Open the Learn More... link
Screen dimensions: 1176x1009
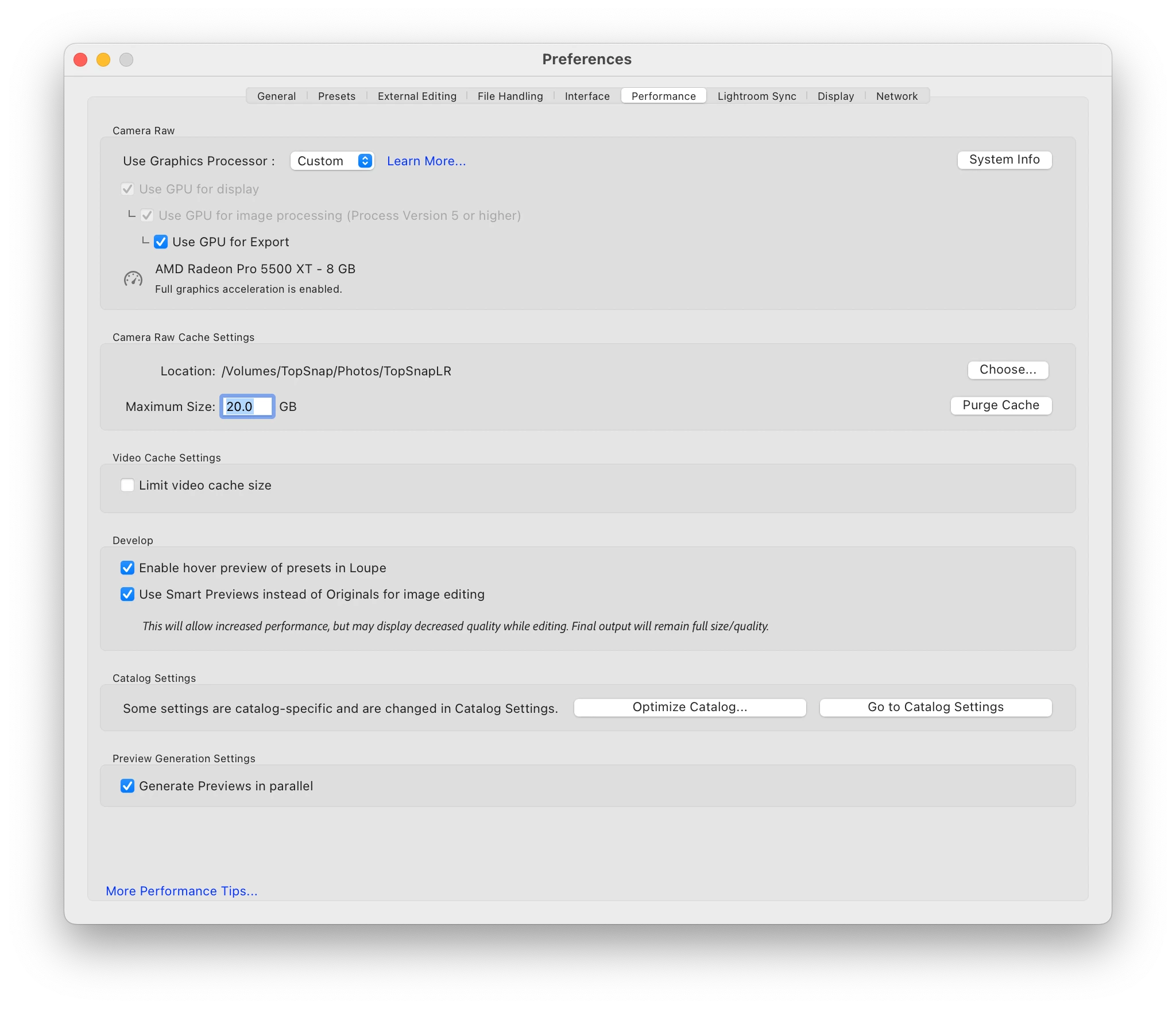click(426, 161)
